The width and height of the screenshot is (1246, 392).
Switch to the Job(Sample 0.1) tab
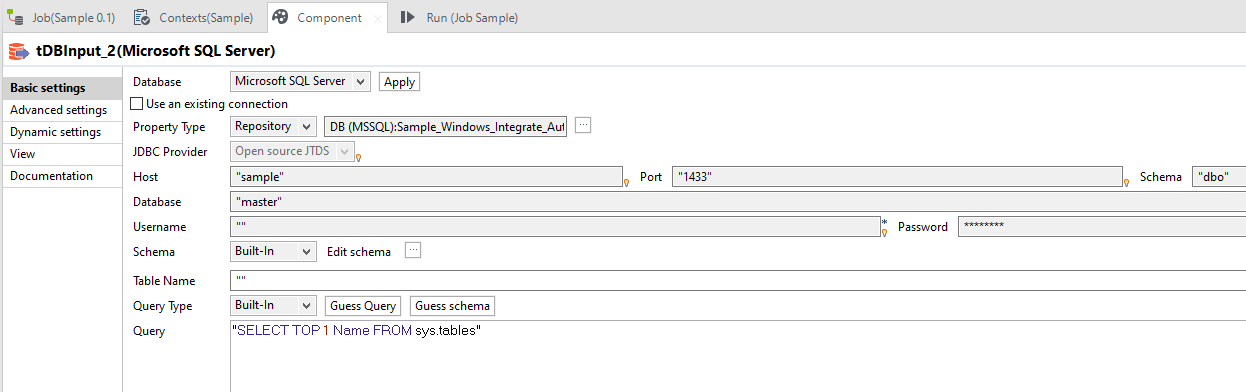click(x=62, y=18)
